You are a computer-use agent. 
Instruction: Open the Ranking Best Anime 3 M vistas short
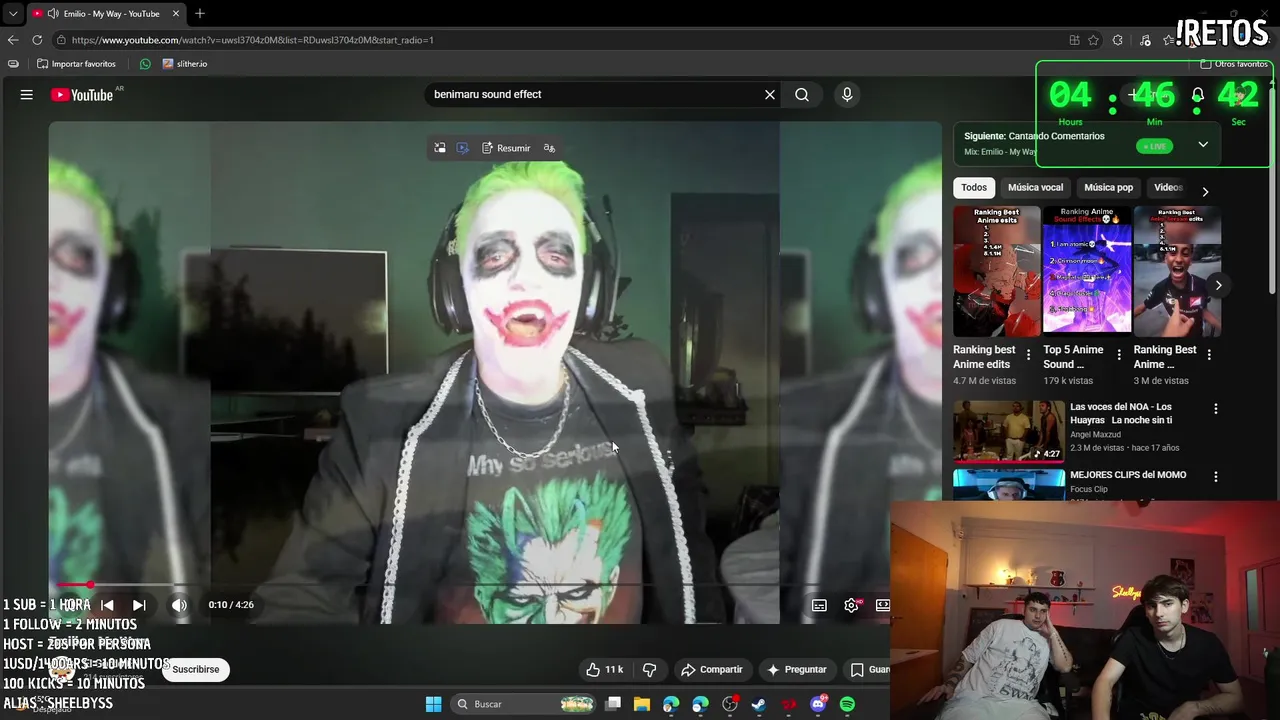[x=1177, y=271]
